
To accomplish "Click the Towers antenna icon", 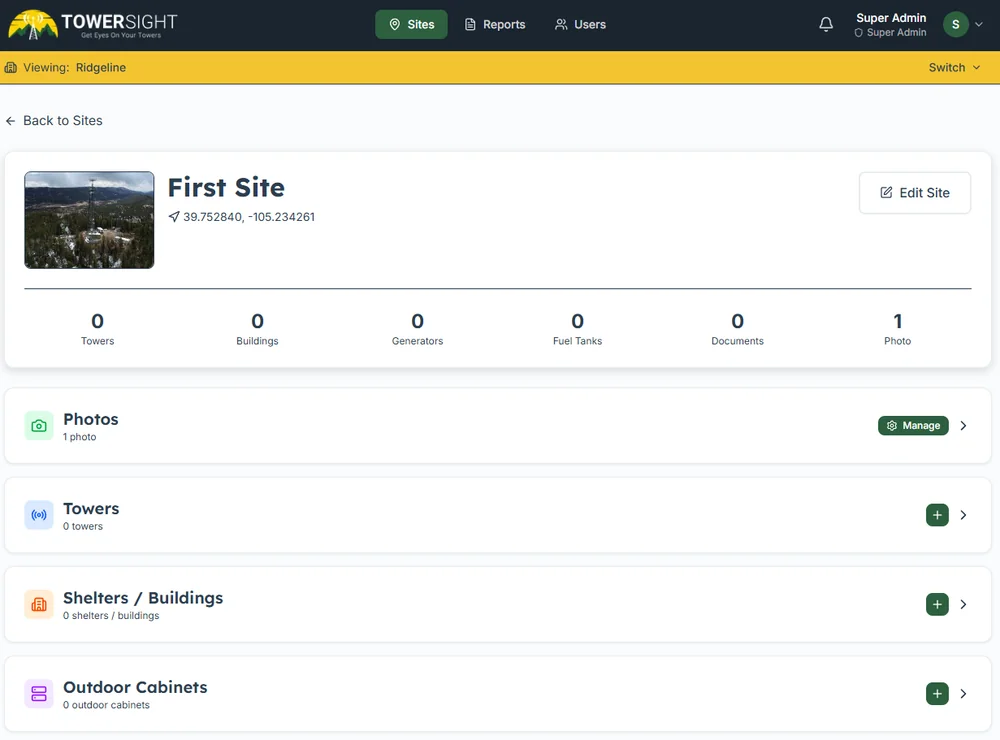I will tap(39, 515).
